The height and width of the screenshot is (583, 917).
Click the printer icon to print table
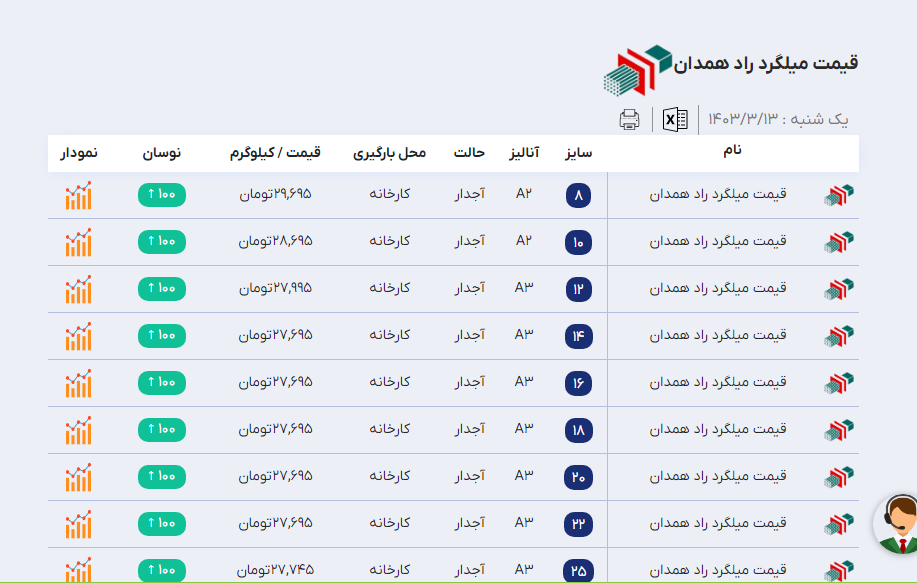point(629,120)
